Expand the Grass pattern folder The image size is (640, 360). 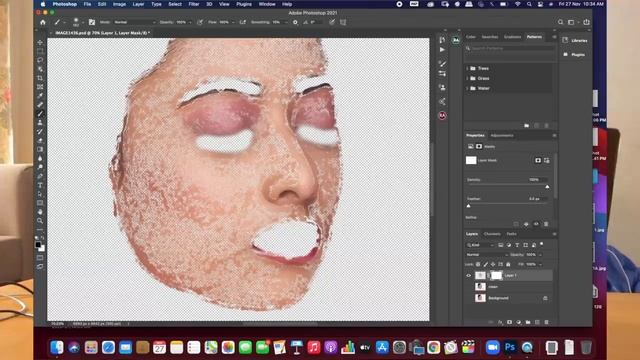point(467,78)
